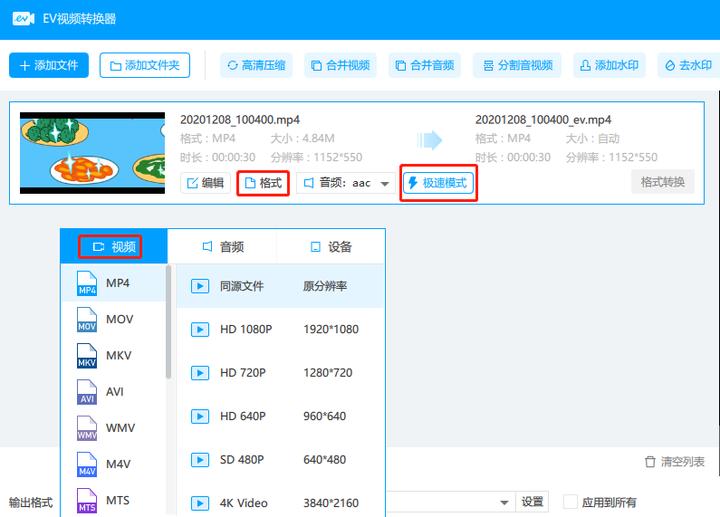Click the 格式转换 convert button
Screen dimensions: 720x517
(x=663, y=182)
